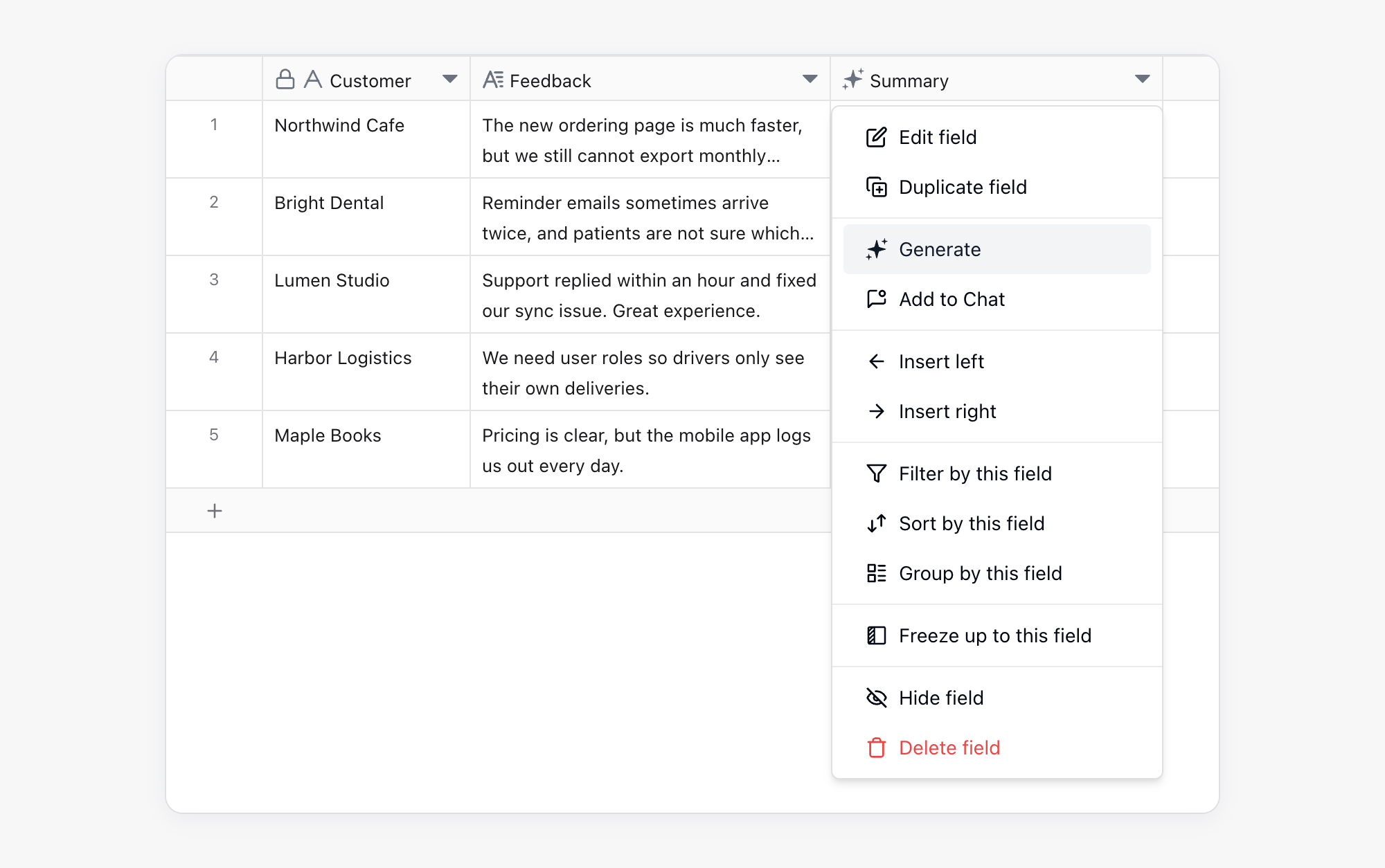
Task: Choose Generate in the field menu
Action: pyautogui.click(x=997, y=249)
